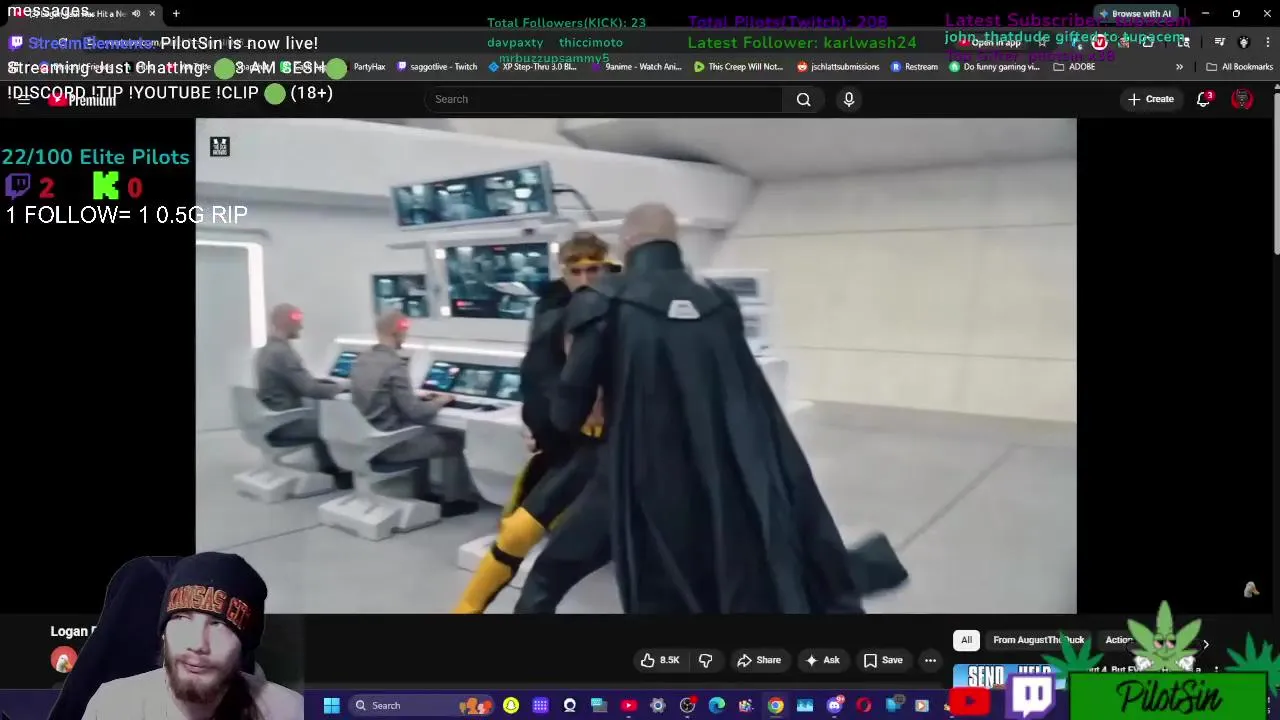This screenshot has height=720, width=1280.
Task: Show next filter chips arrow
Action: coord(1205,645)
